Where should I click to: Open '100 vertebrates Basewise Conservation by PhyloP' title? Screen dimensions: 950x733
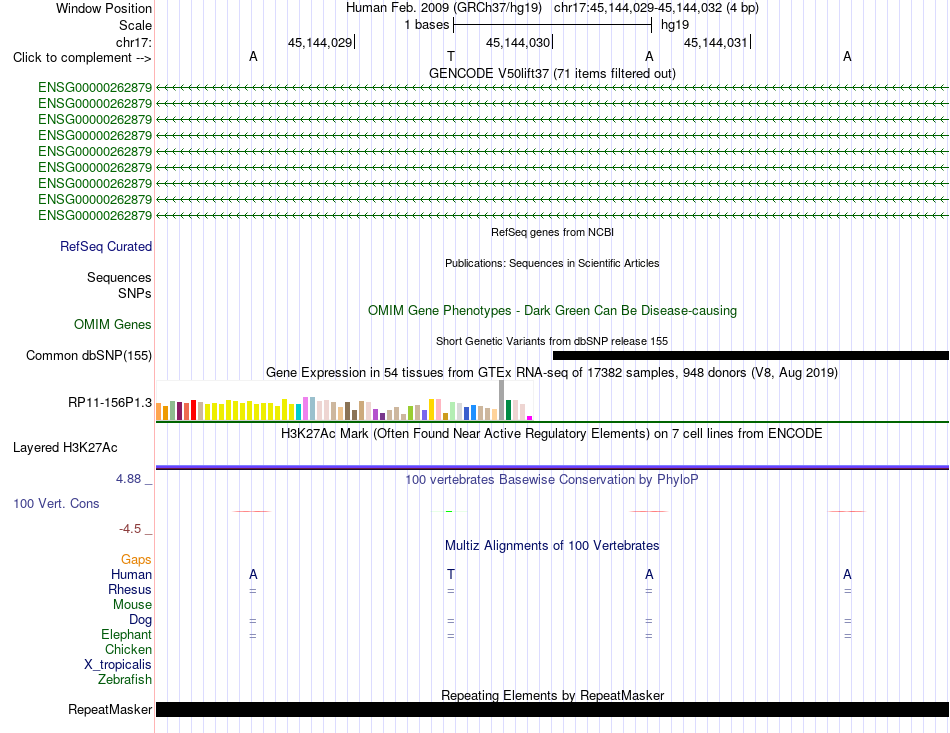(x=552, y=480)
